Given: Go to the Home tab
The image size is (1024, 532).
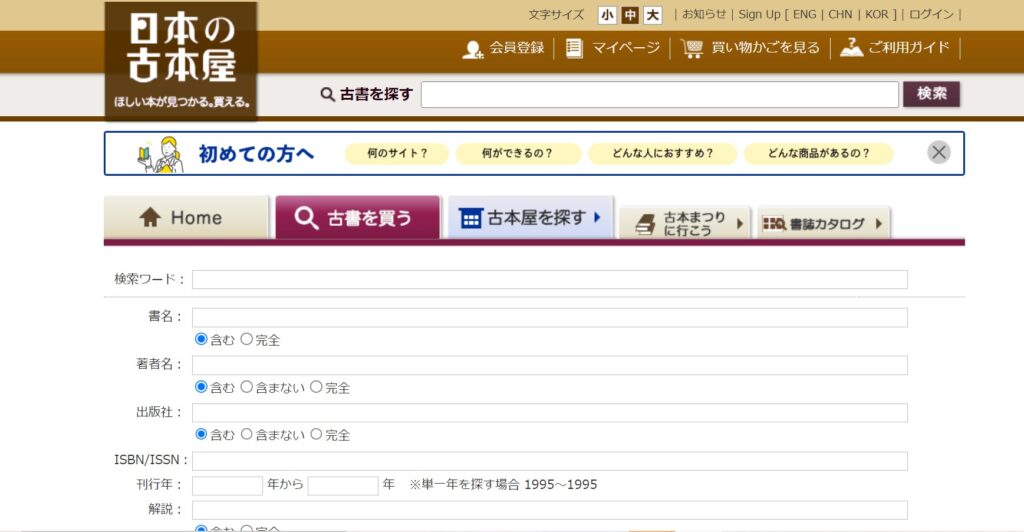Looking at the screenshot, I should (x=185, y=218).
